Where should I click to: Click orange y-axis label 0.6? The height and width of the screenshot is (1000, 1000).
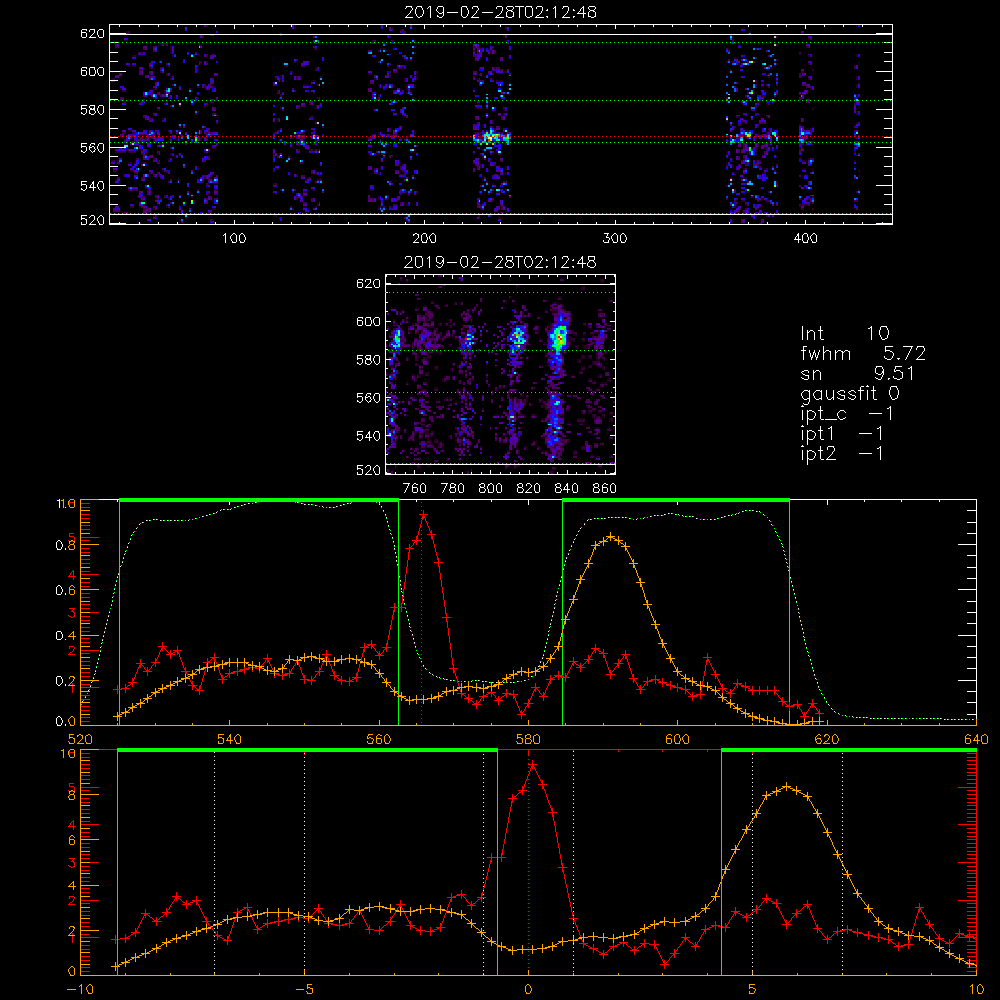pos(66,591)
